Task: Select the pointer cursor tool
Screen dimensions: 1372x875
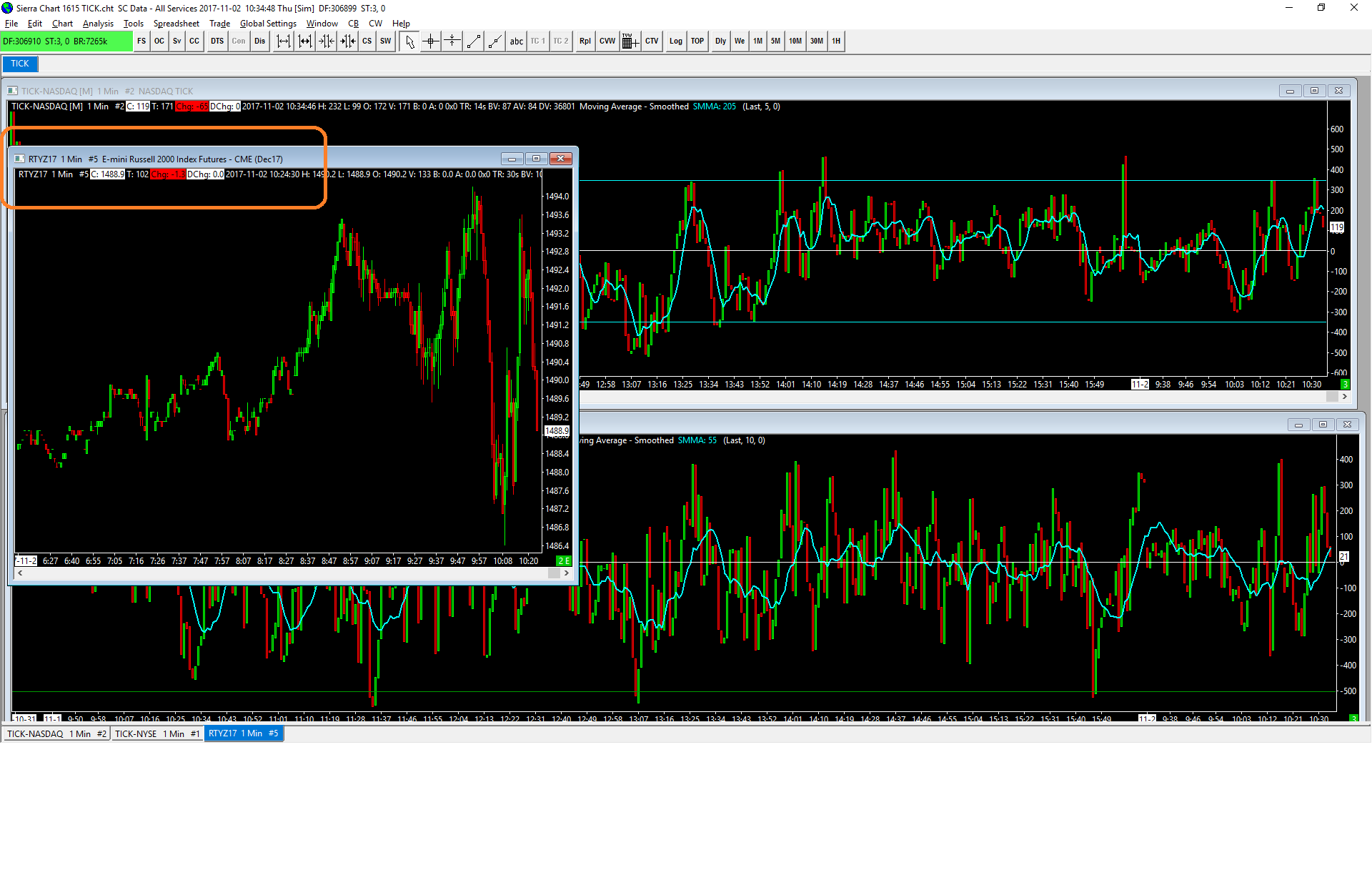Action: pos(409,41)
